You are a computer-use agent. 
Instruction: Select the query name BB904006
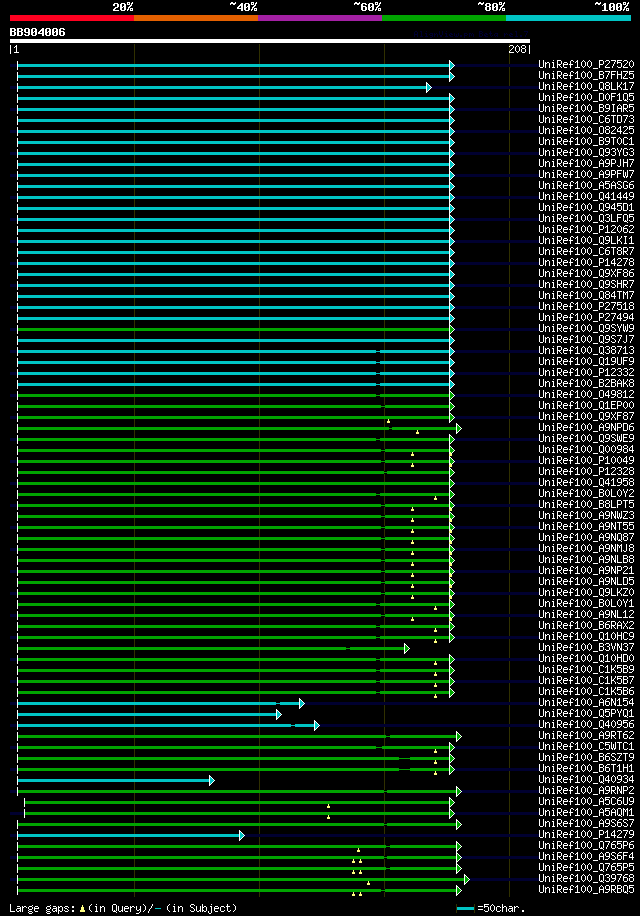click(37, 32)
